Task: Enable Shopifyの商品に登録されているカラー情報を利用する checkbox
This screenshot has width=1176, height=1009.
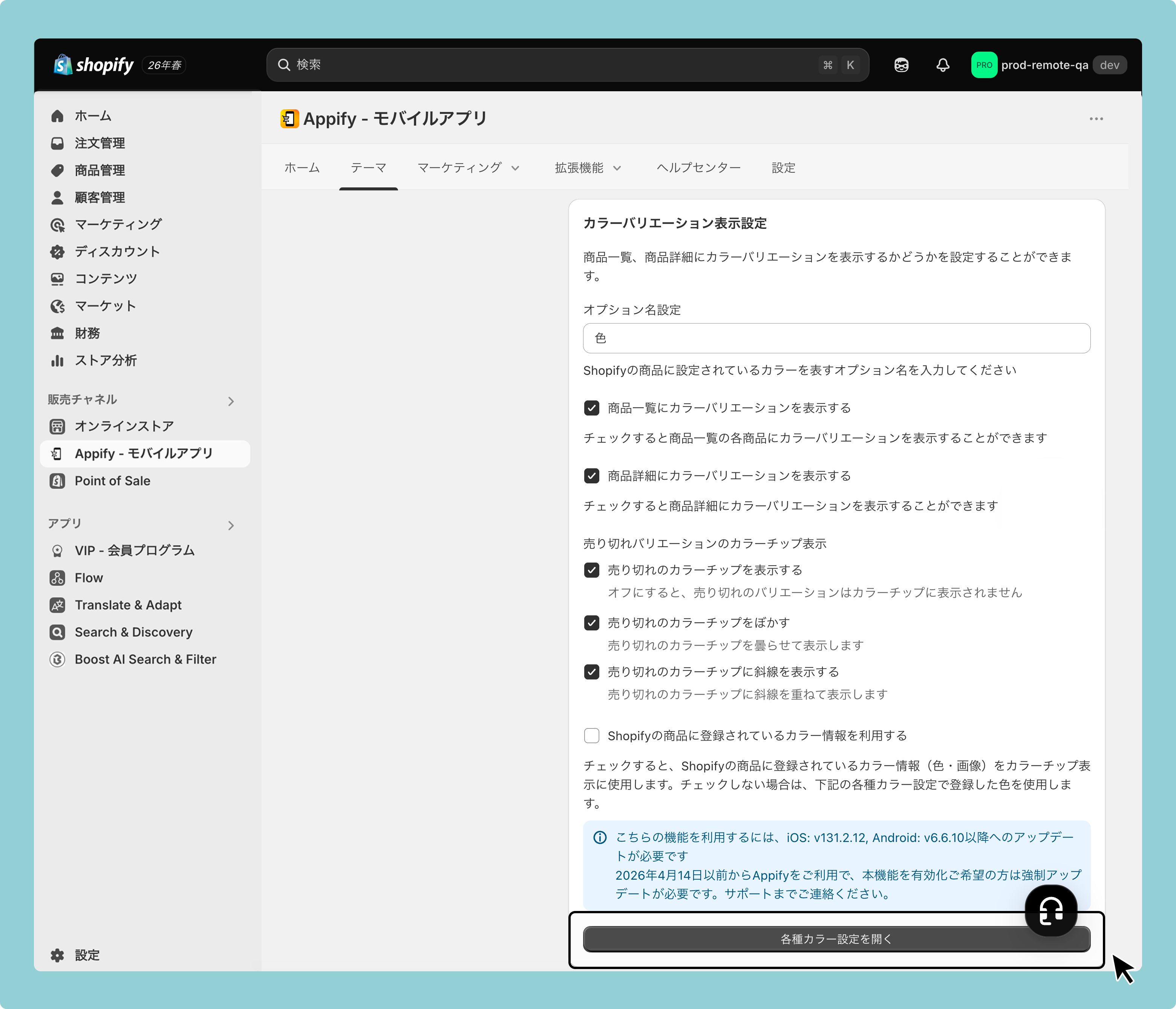Action: pos(591,736)
